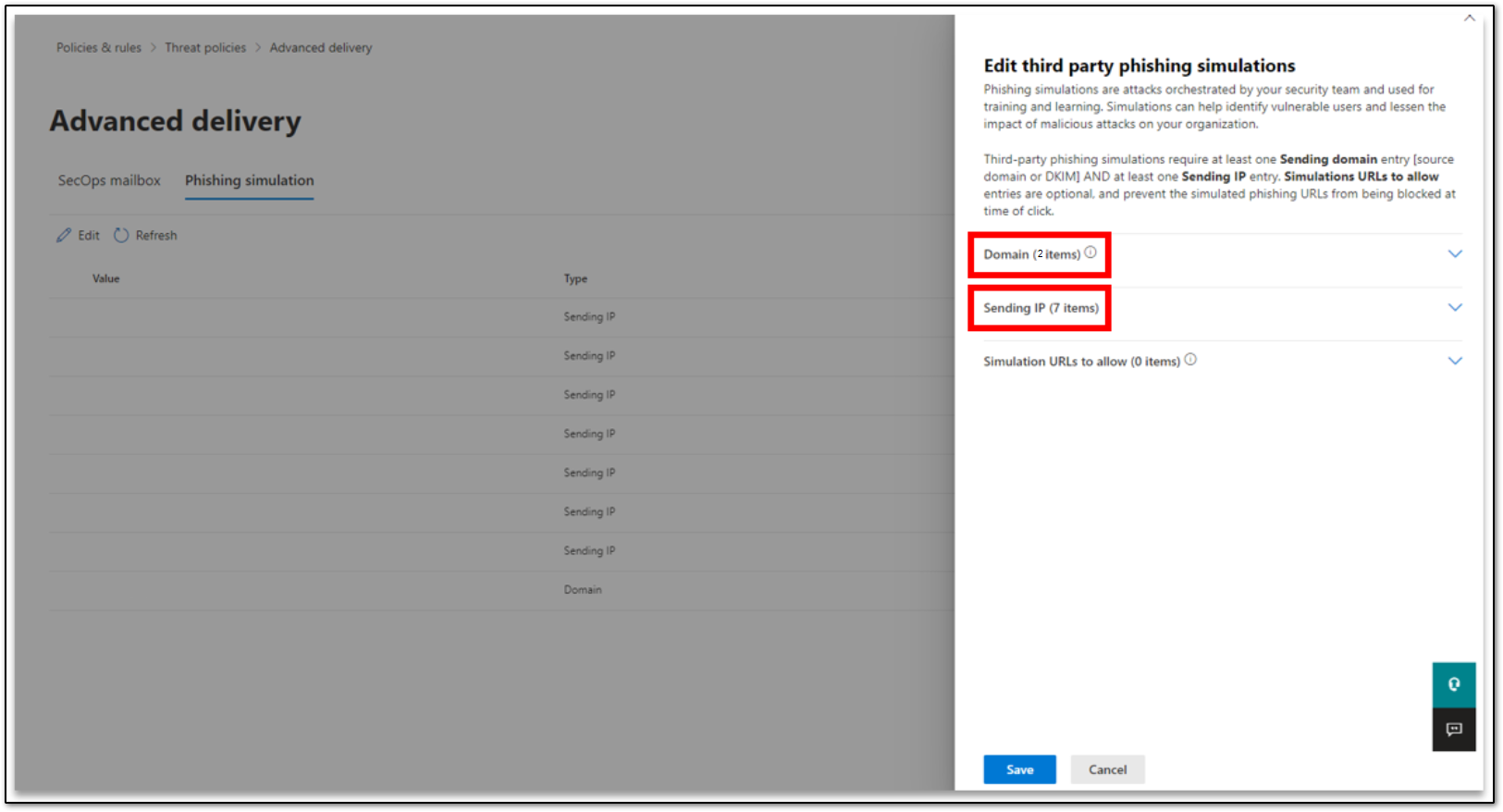Select the Domain type table row

501,590
